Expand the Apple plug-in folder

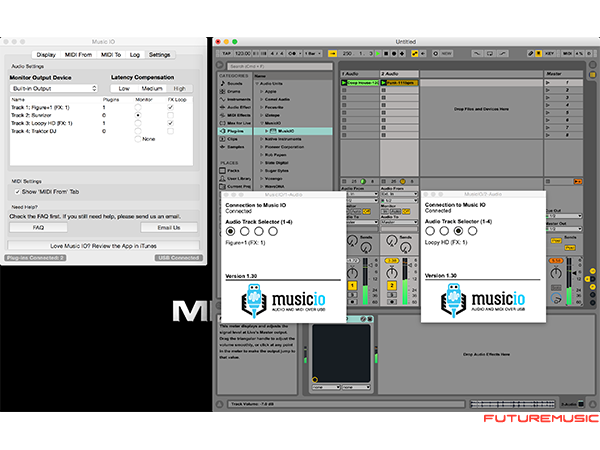[x=262, y=91]
